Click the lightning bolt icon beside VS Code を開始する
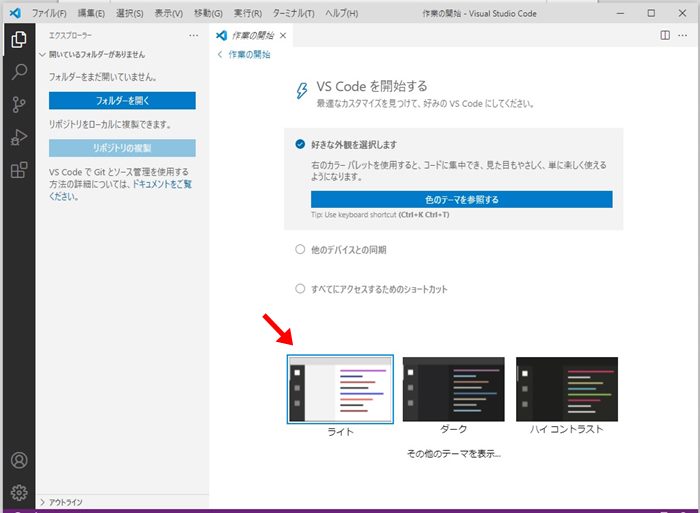Screen dimensions: 700x513 coord(302,90)
